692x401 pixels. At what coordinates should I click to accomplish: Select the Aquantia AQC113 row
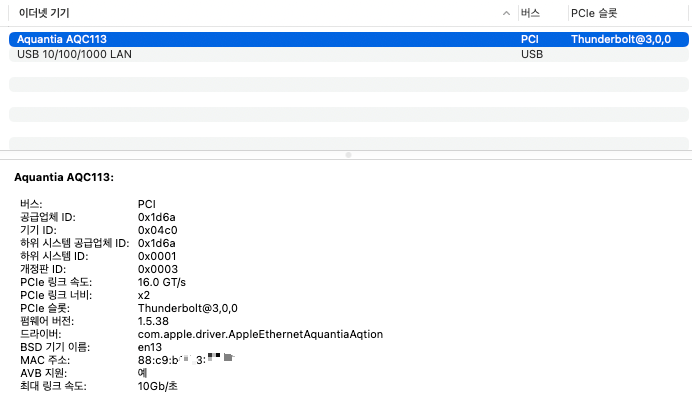pyautogui.click(x=349, y=39)
